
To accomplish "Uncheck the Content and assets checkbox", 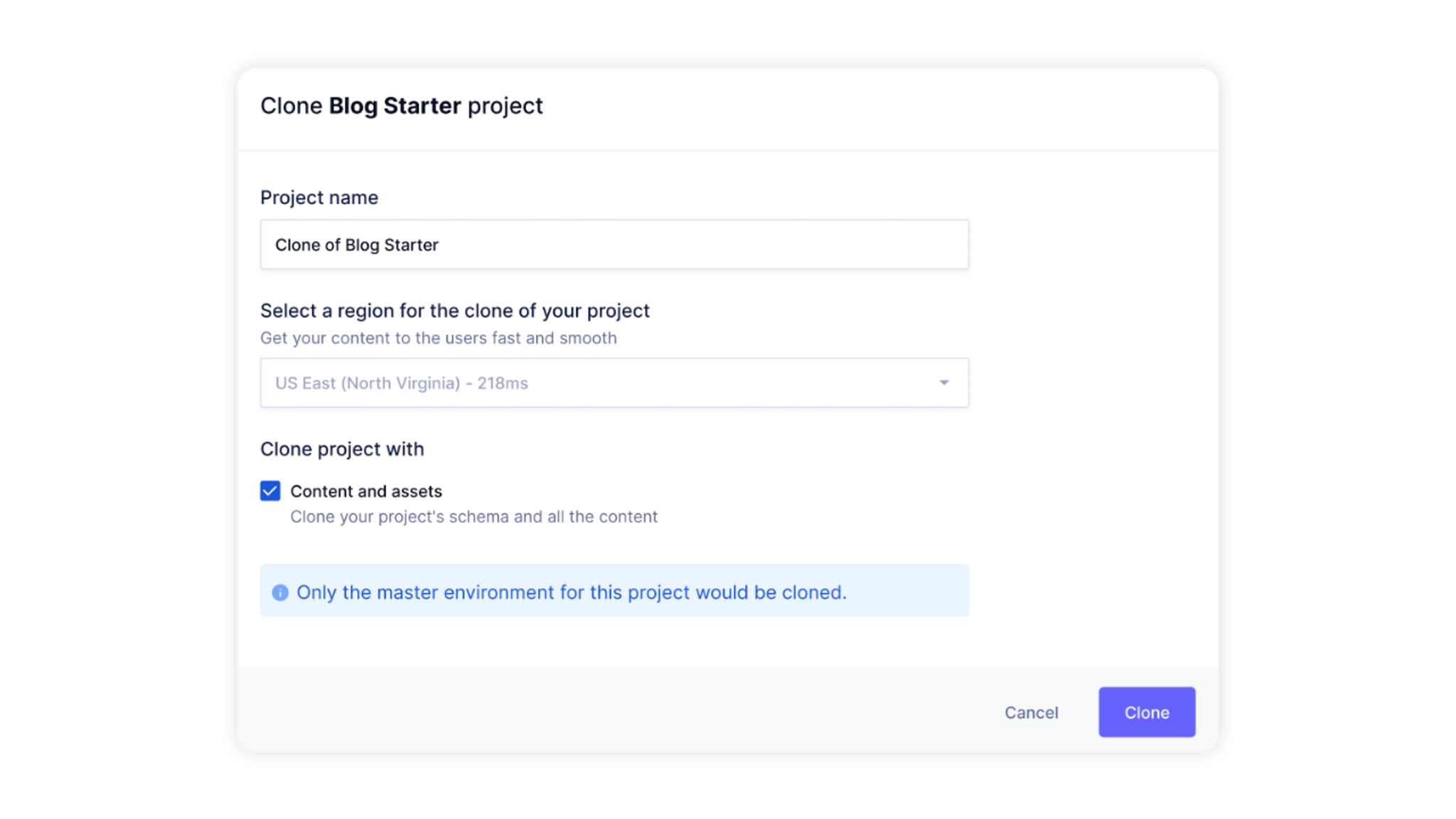I will [270, 491].
